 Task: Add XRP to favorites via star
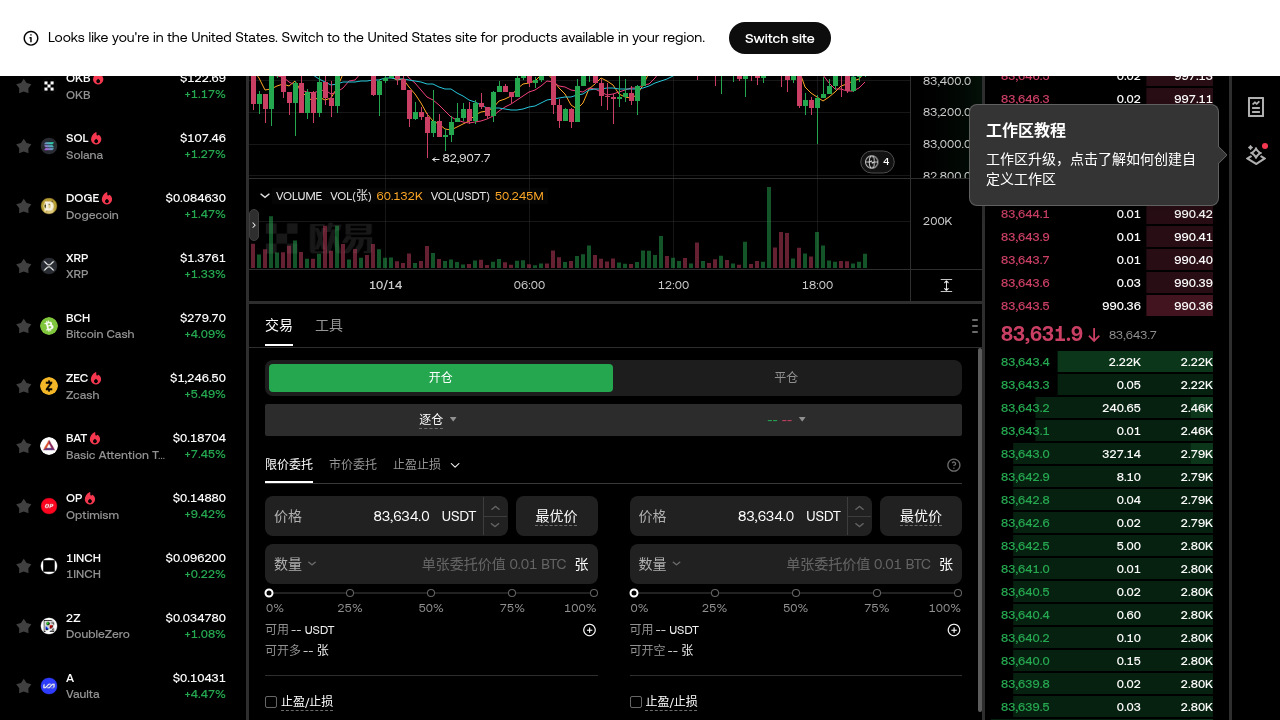pyautogui.click(x=23, y=266)
